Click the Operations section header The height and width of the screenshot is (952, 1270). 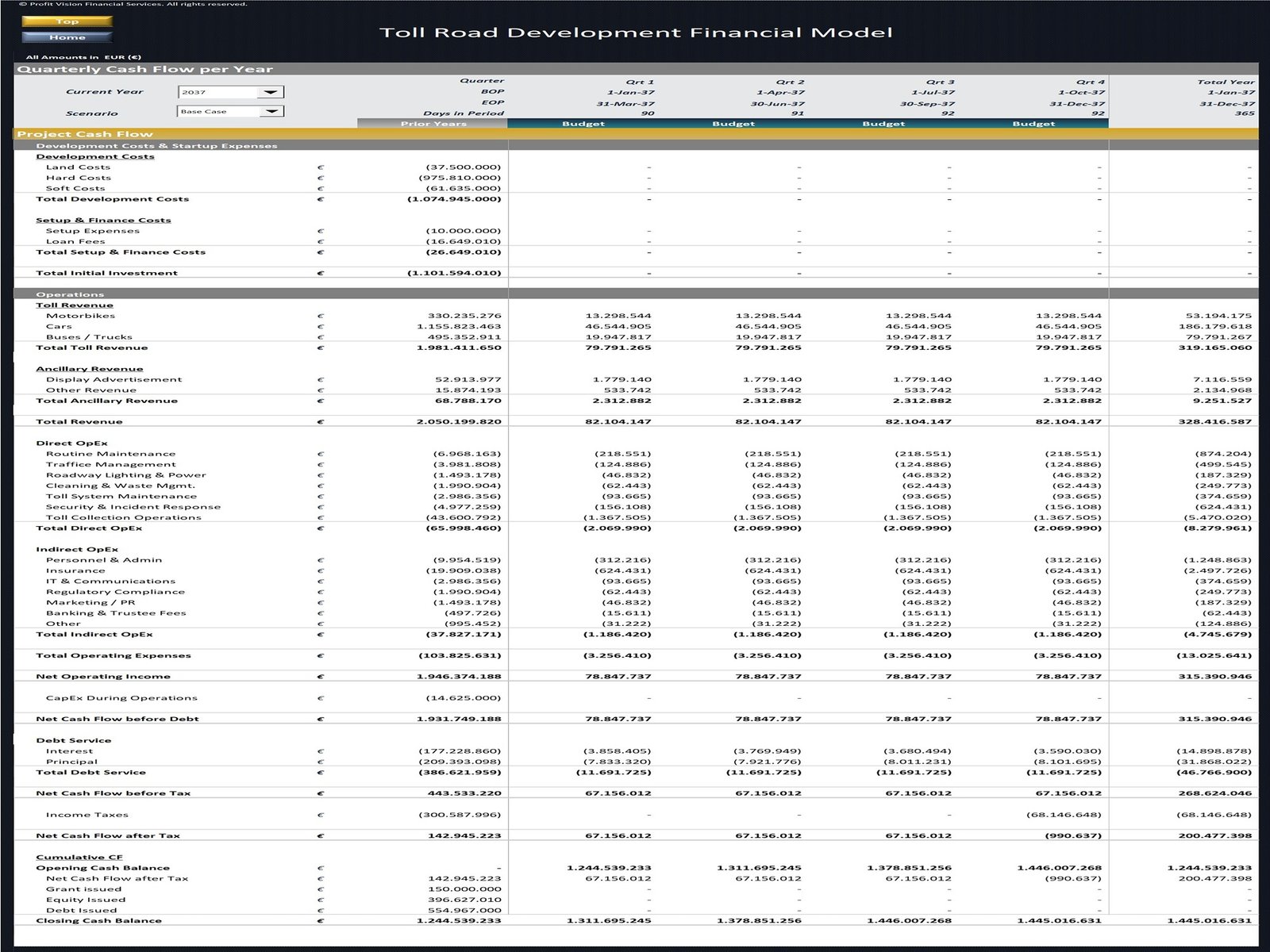tap(70, 294)
